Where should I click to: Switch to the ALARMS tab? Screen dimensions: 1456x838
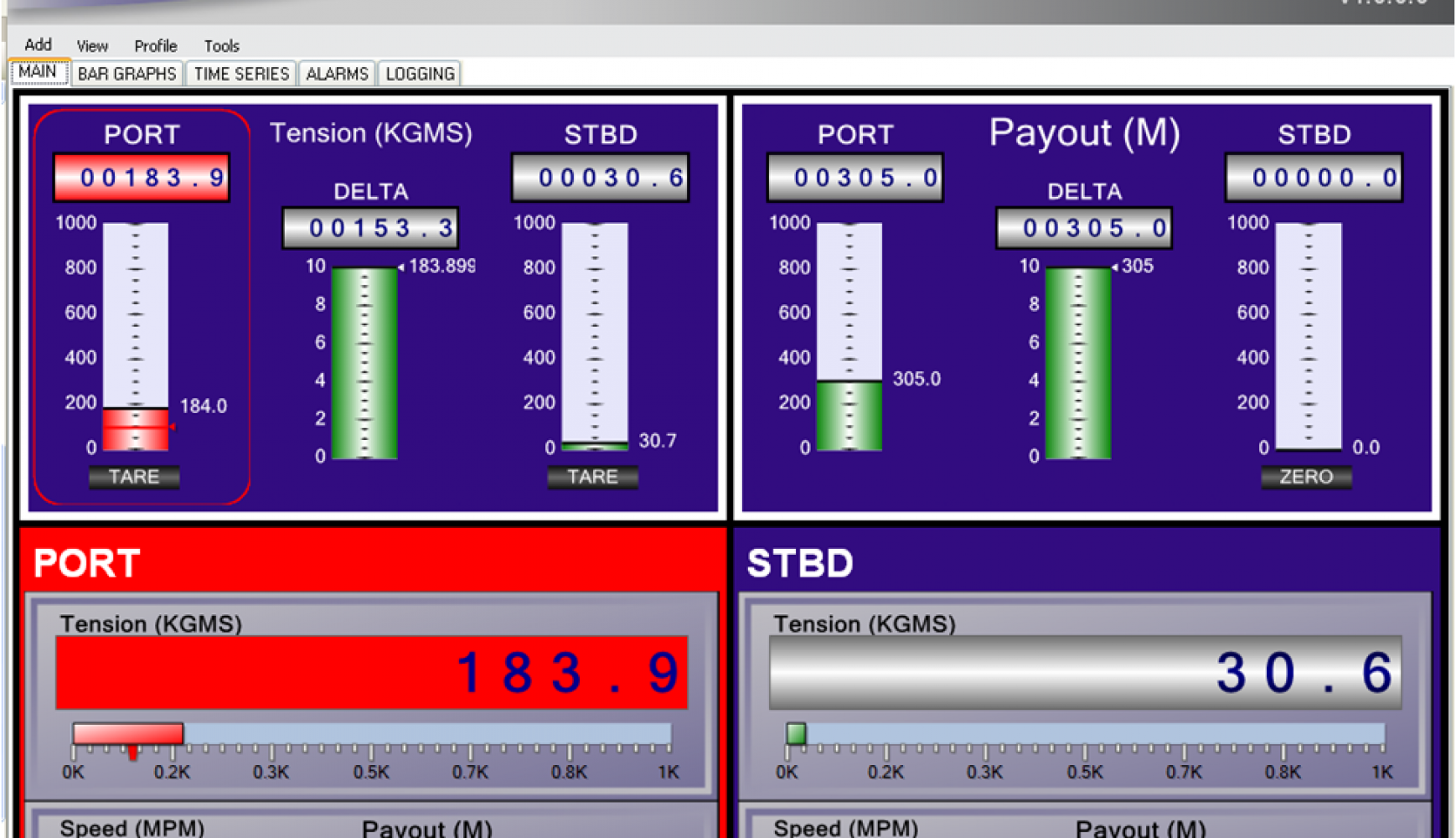[x=337, y=74]
